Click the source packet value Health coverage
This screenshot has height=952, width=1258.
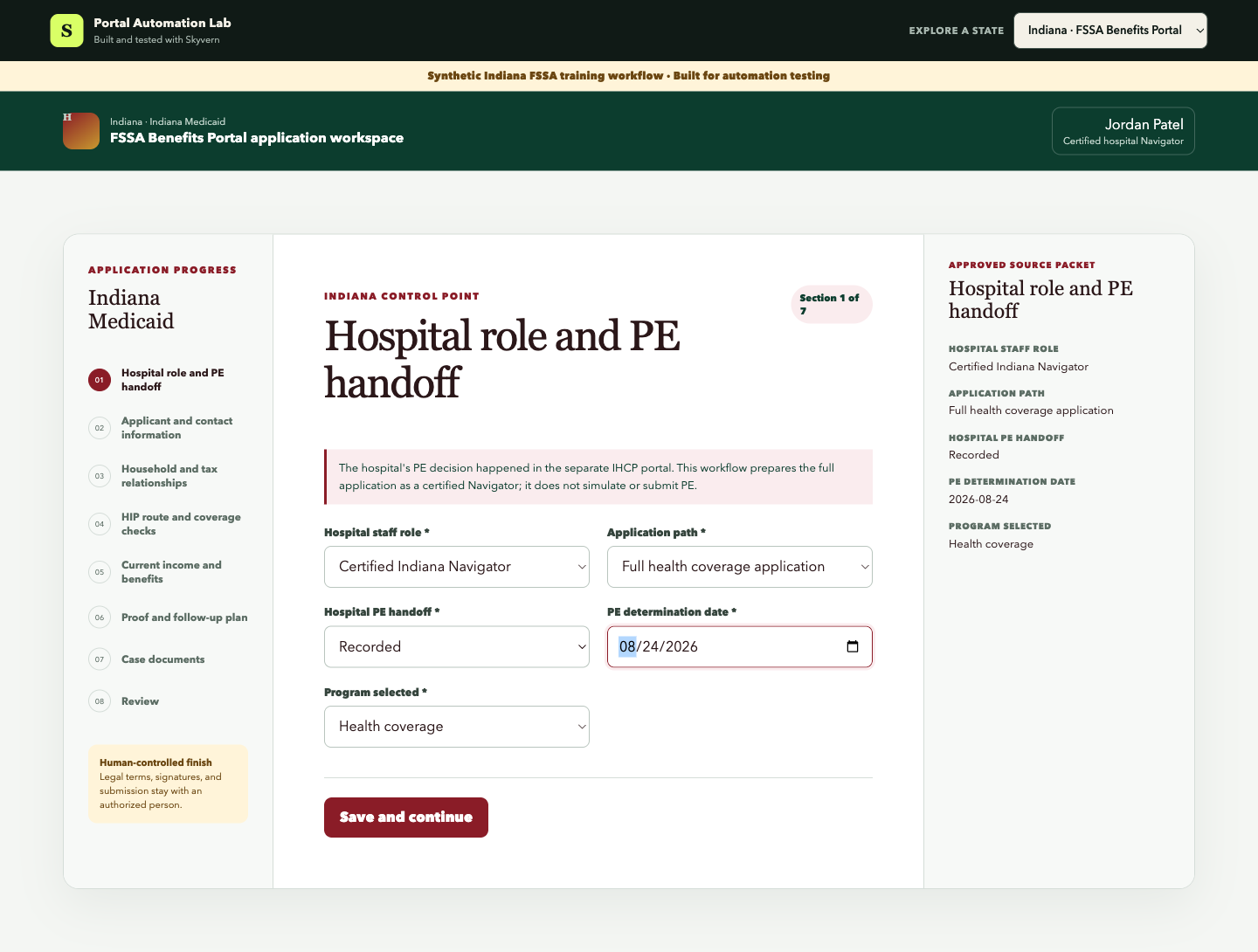click(x=991, y=544)
